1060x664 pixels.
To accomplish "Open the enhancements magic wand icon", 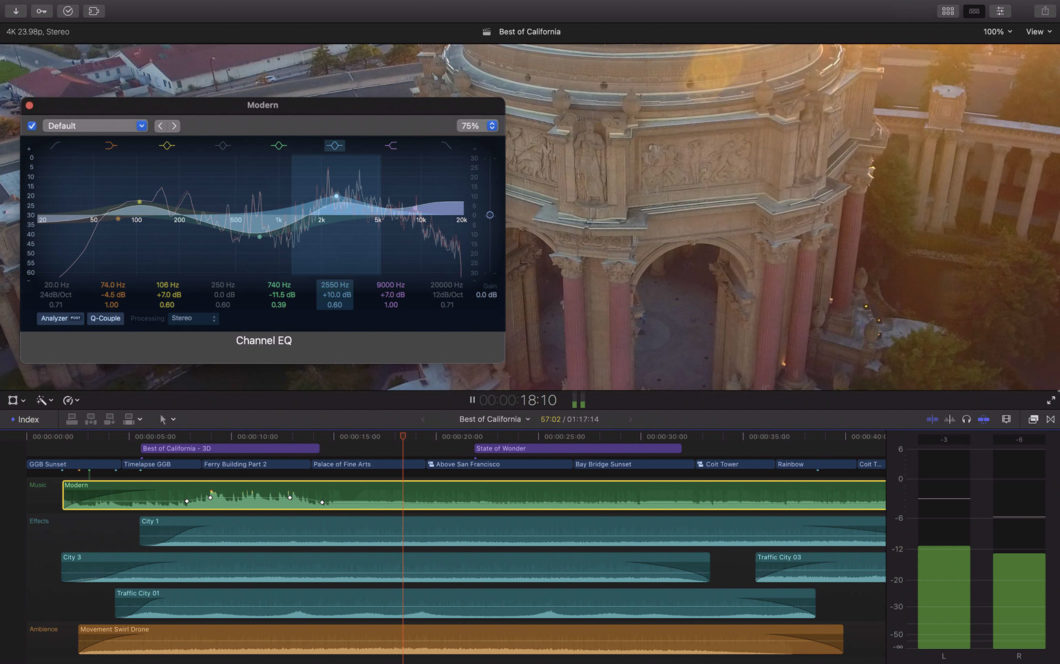I will (43, 400).
